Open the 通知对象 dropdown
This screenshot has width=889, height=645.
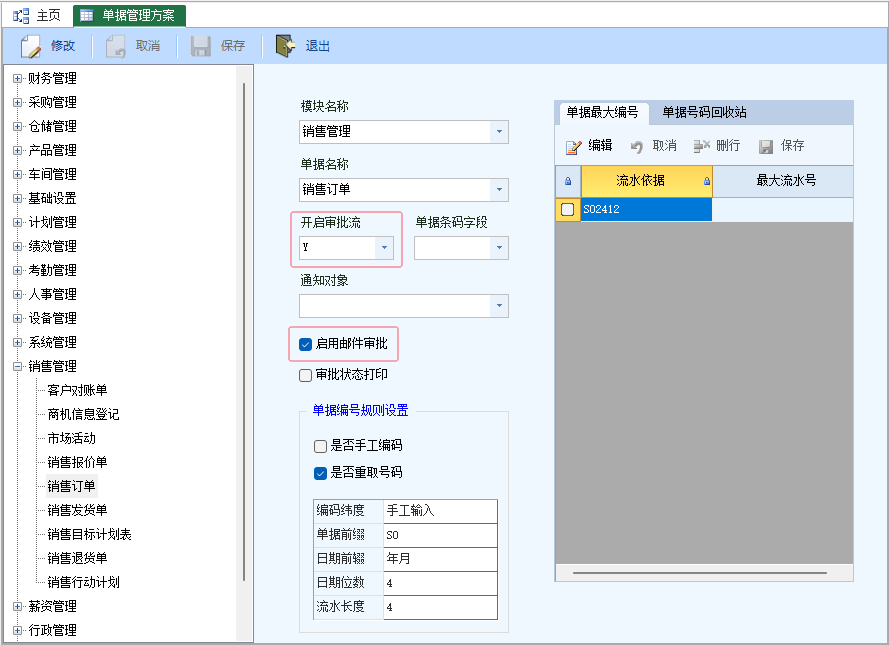pos(499,305)
